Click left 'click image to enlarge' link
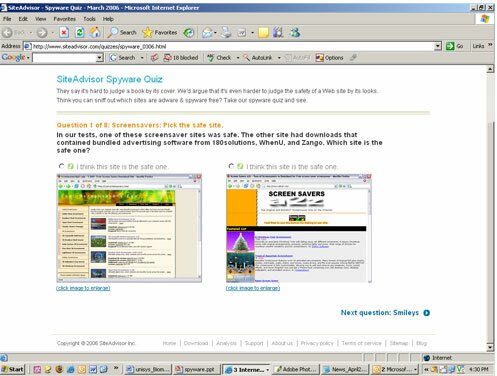 pyautogui.click(x=83, y=288)
